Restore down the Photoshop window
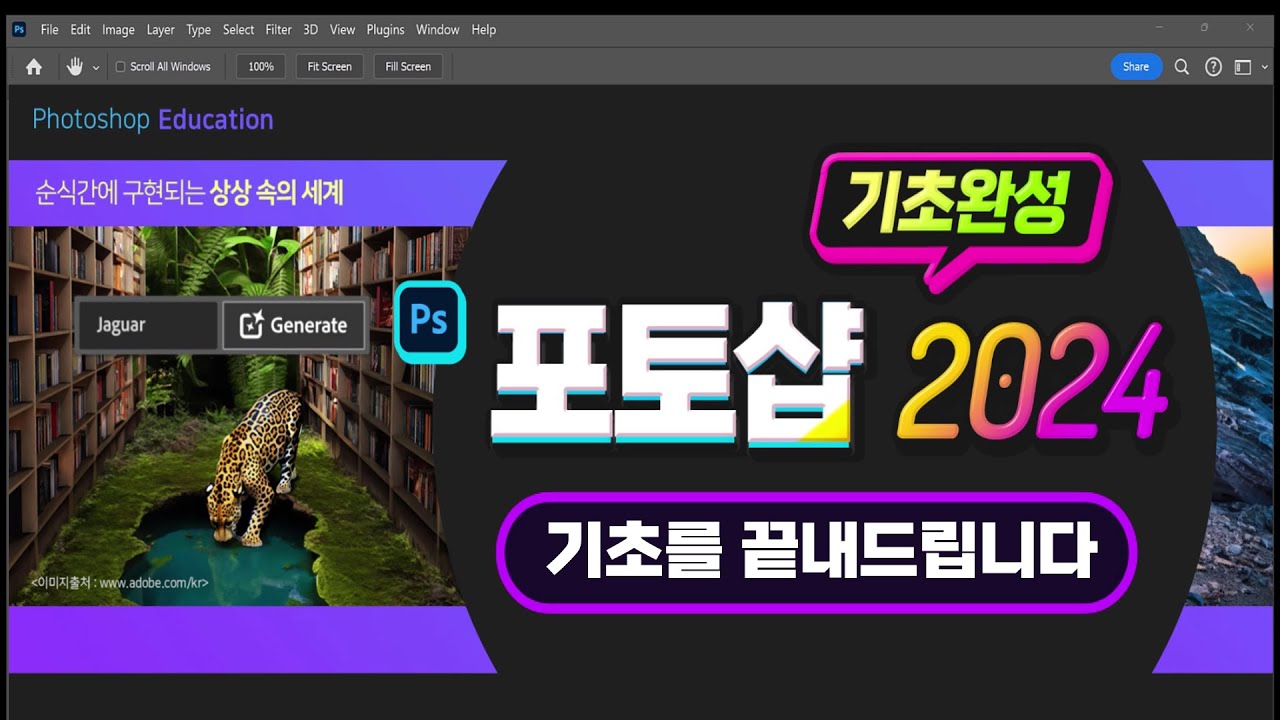 (1204, 28)
